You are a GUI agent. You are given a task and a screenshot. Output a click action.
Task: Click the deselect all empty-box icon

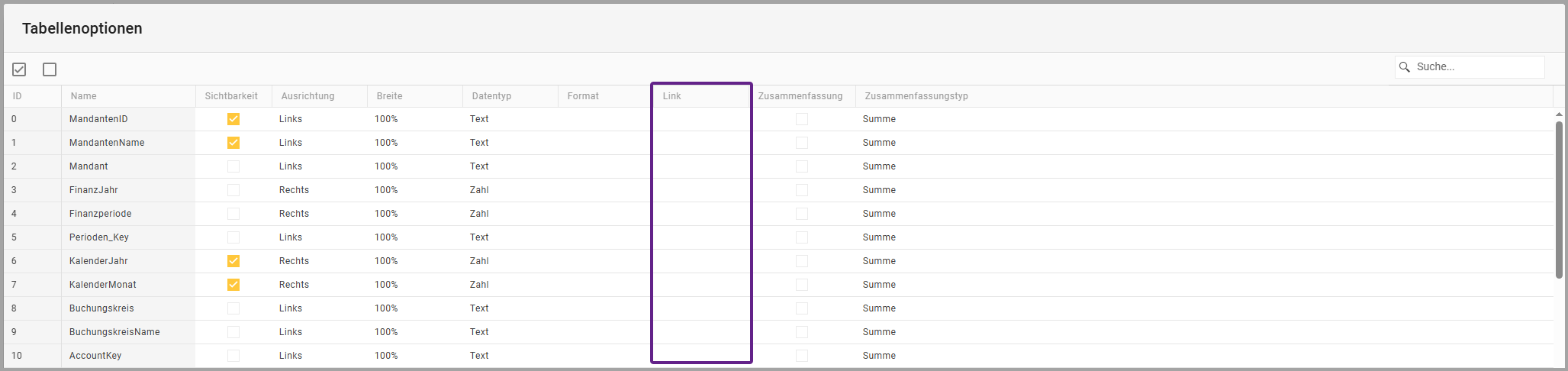[x=50, y=69]
